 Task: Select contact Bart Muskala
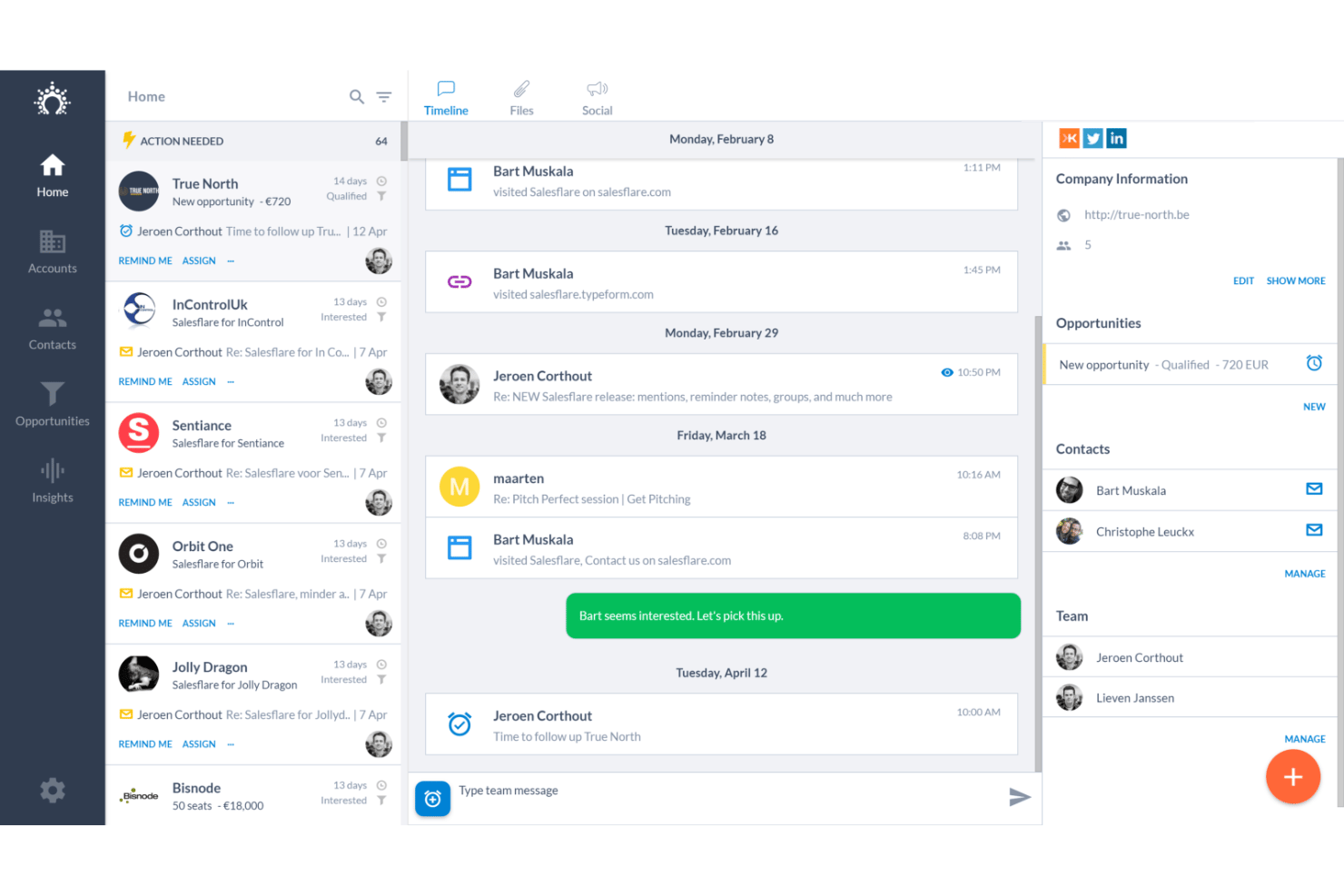1190,490
